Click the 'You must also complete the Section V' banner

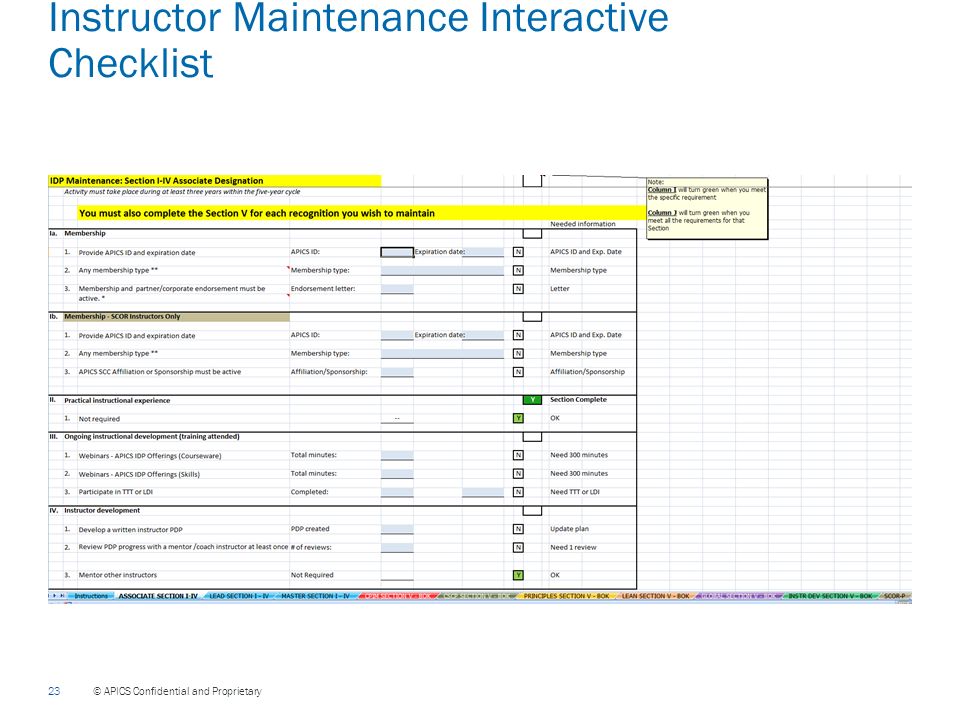pyautogui.click(x=362, y=213)
